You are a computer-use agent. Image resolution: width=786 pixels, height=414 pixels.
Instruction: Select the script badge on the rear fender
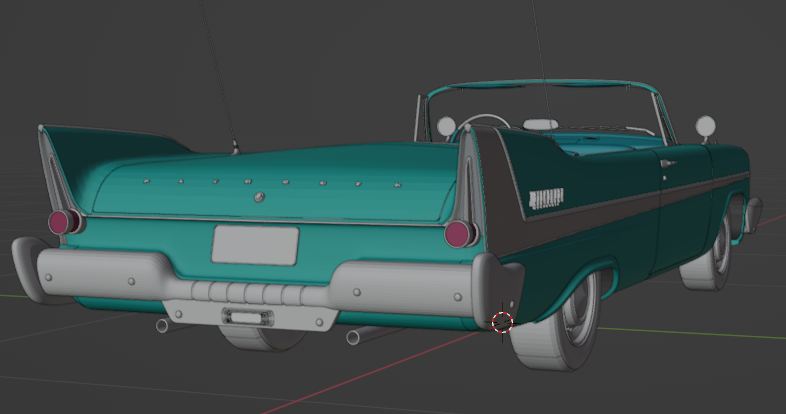point(546,199)
